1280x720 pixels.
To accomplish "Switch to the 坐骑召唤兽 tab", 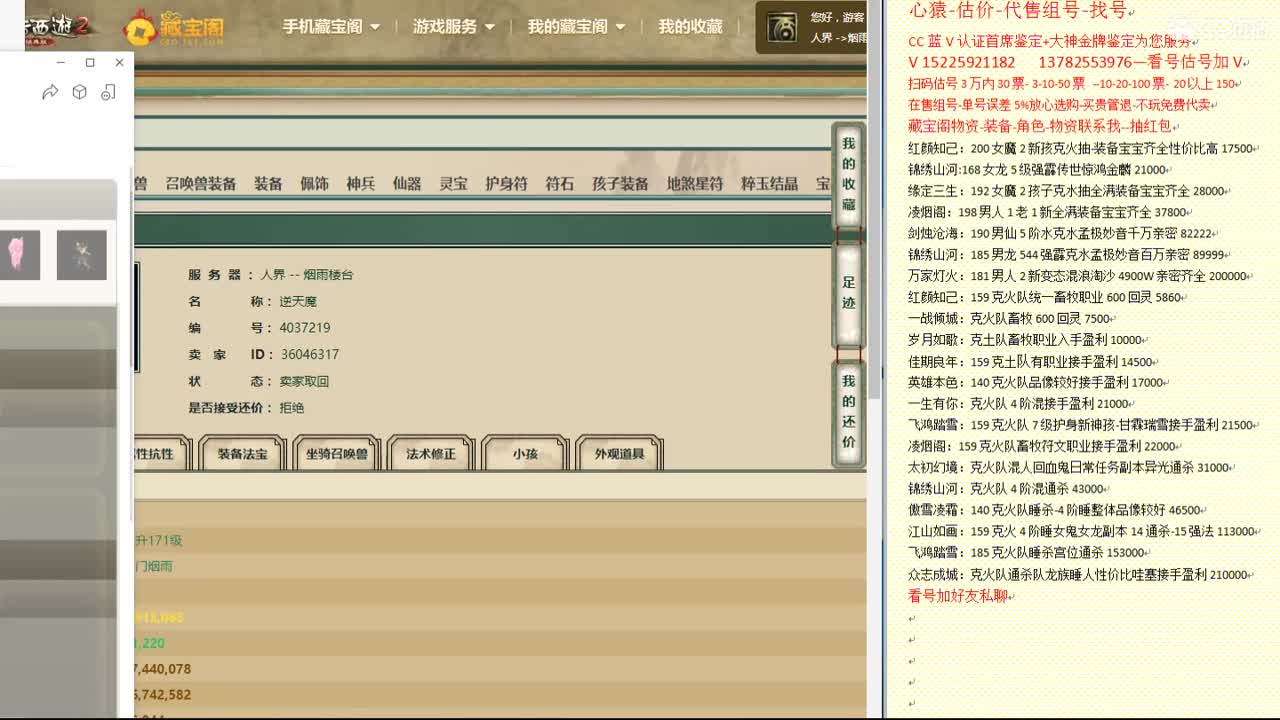I will coord(337,454).
